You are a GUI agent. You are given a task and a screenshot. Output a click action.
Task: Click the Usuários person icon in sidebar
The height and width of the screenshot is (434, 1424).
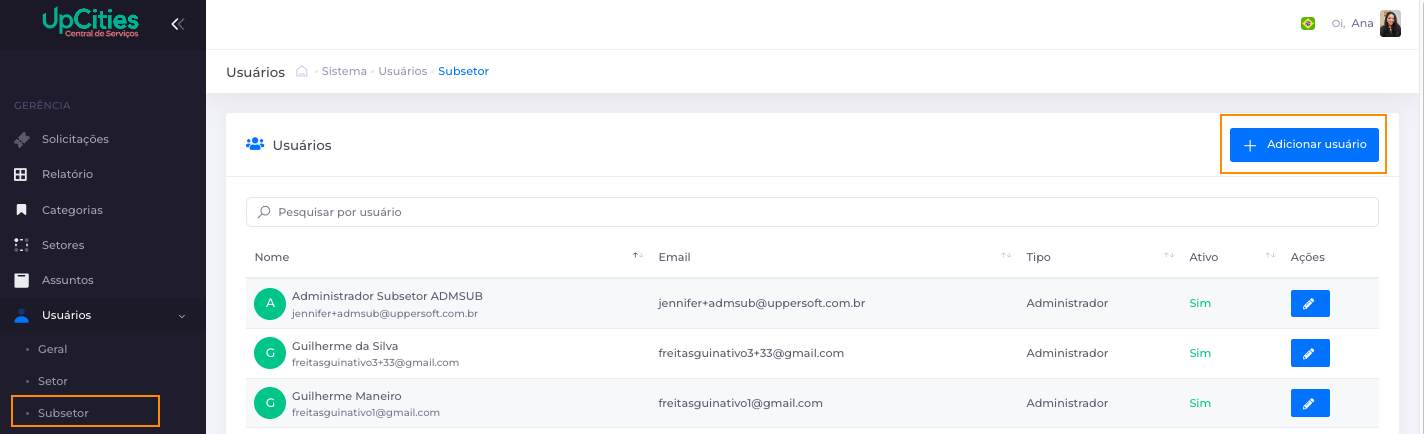click(21, 315)
